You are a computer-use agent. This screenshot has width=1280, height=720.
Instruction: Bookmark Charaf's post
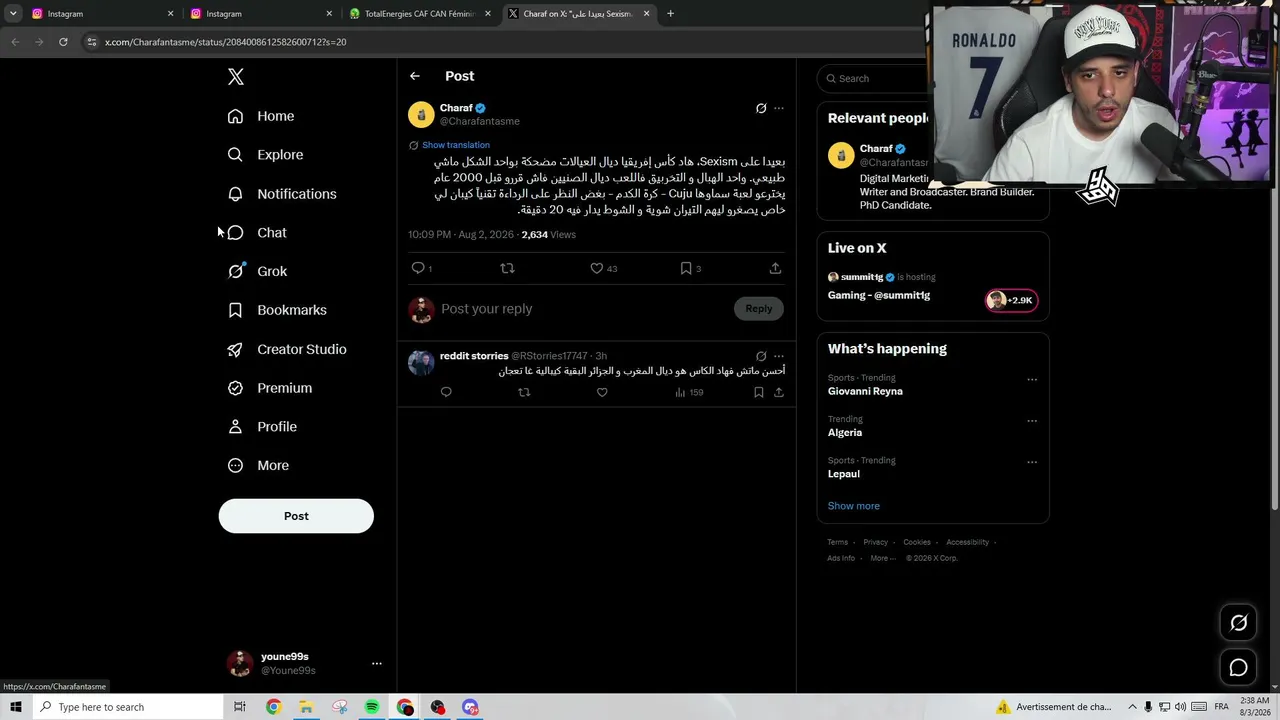(686, 268)
